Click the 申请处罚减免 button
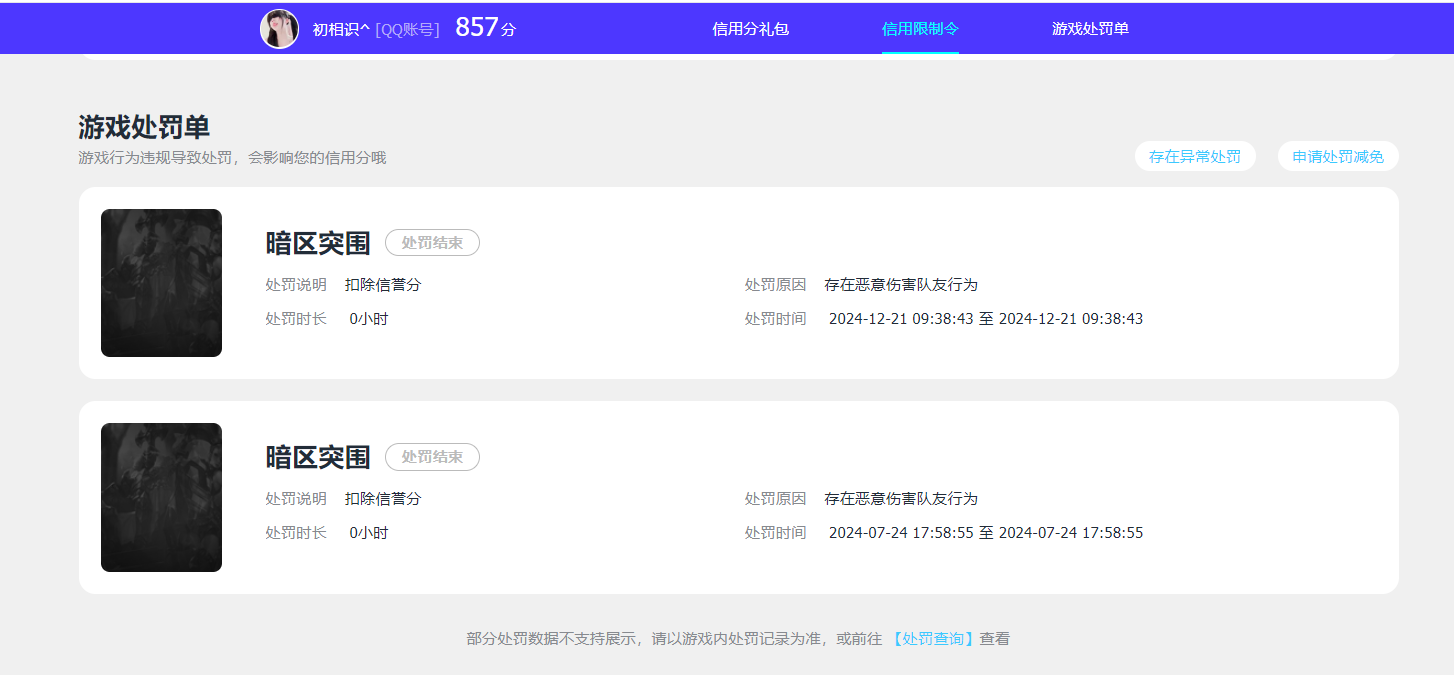This screenshot has width=1454, height=675. click(1337, 156)
